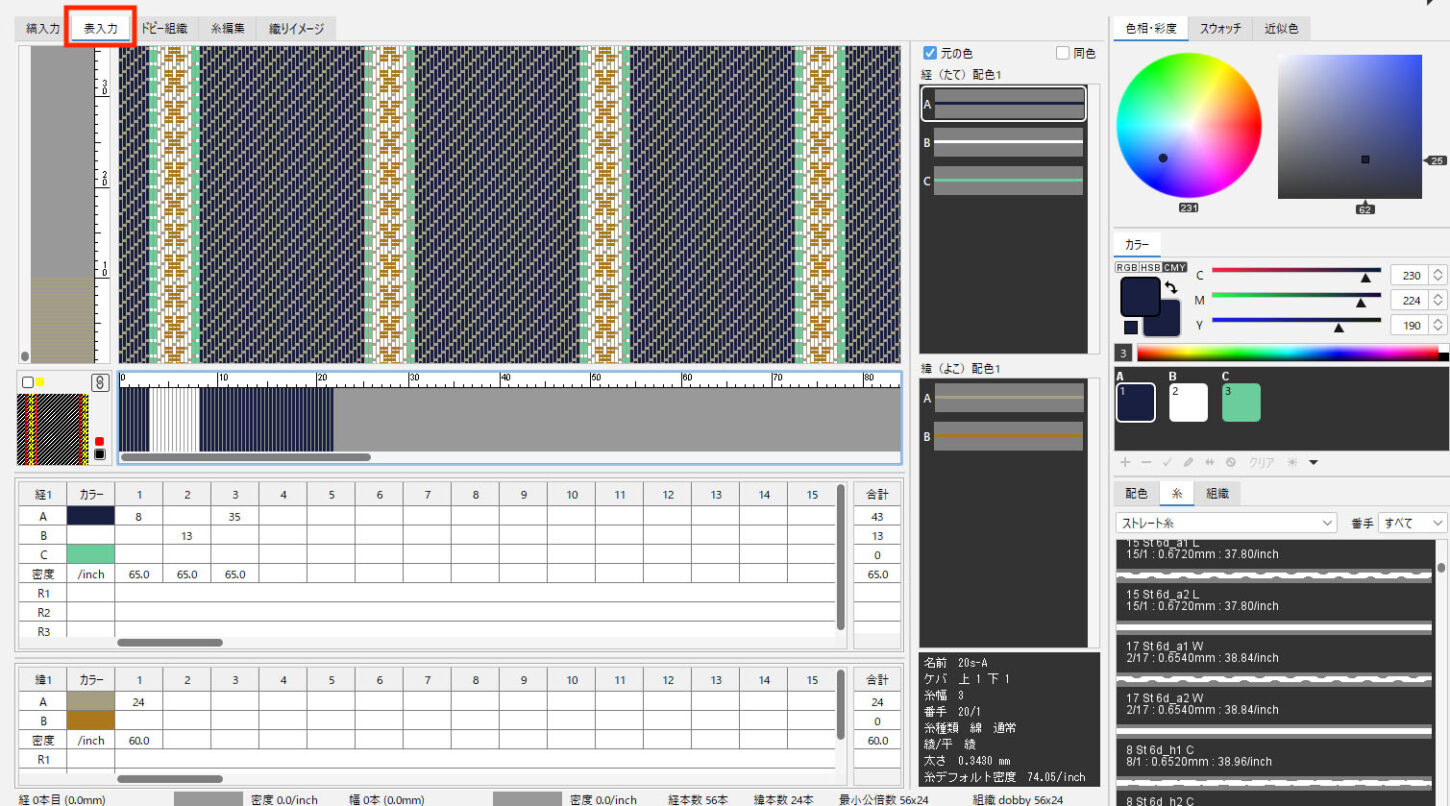Screen dimensions: 1450x806
Task: Click the swap foreground and background colors arrow
Action: [1171, 288]
